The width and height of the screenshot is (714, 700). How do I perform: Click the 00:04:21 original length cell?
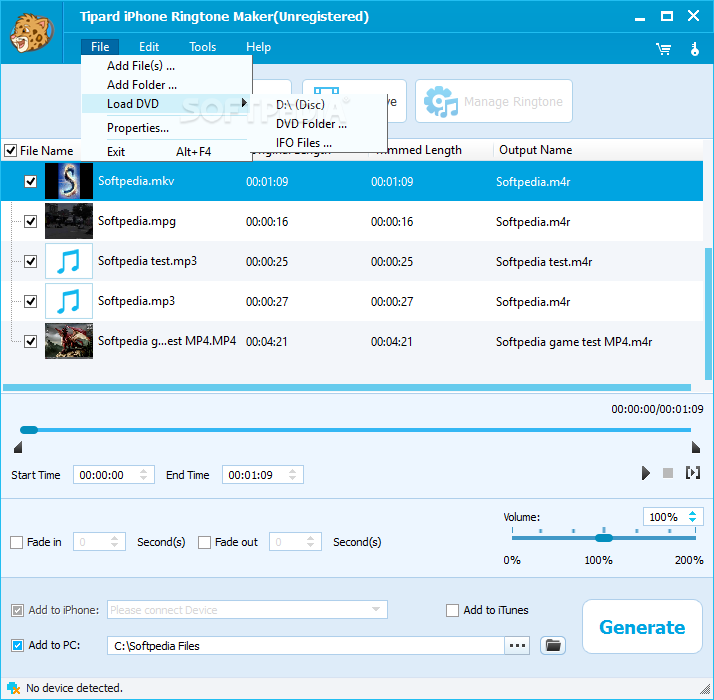(x=267, y=342)
